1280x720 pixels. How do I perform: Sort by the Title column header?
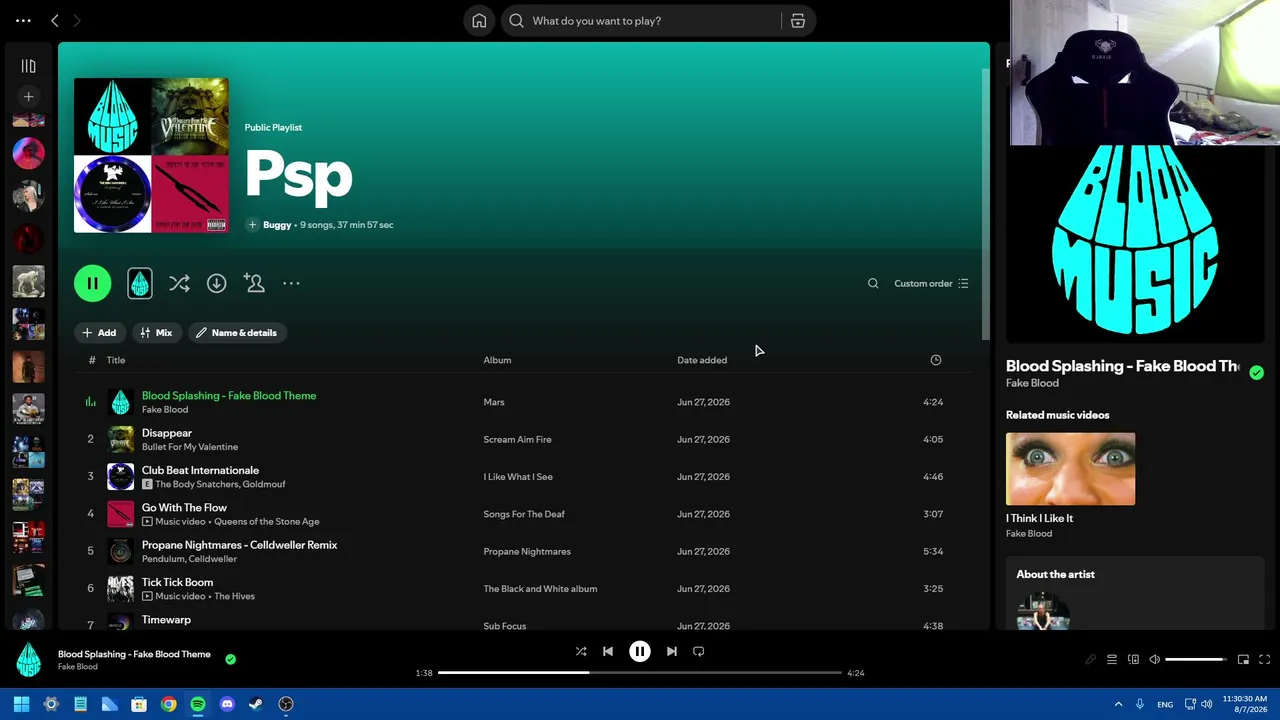tap(116, 360)
